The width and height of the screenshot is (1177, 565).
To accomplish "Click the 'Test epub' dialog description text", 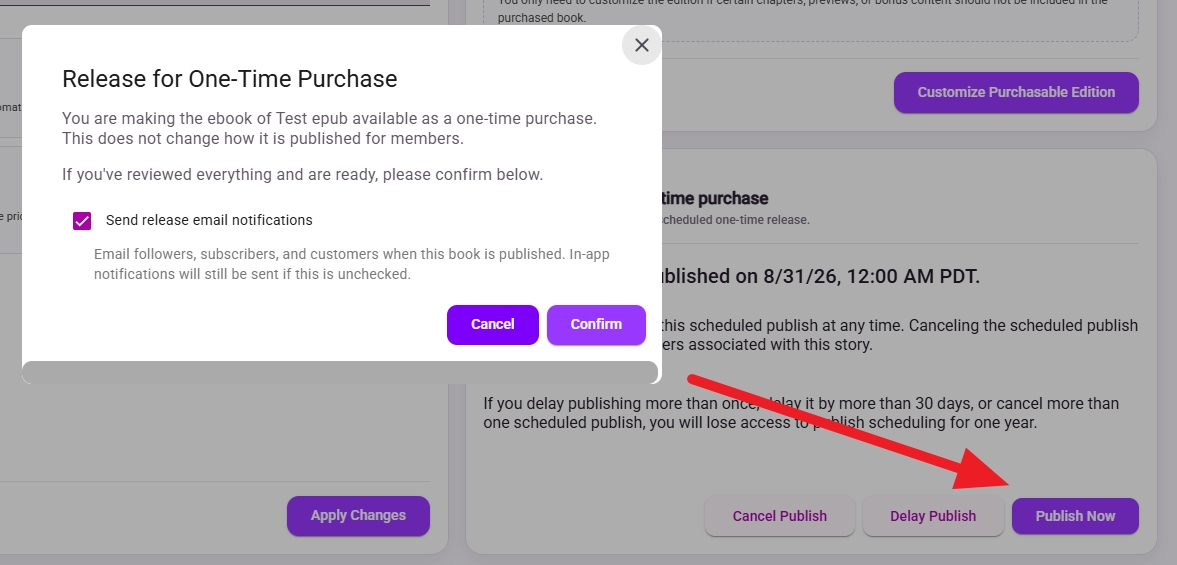I will tap(329, 128).
